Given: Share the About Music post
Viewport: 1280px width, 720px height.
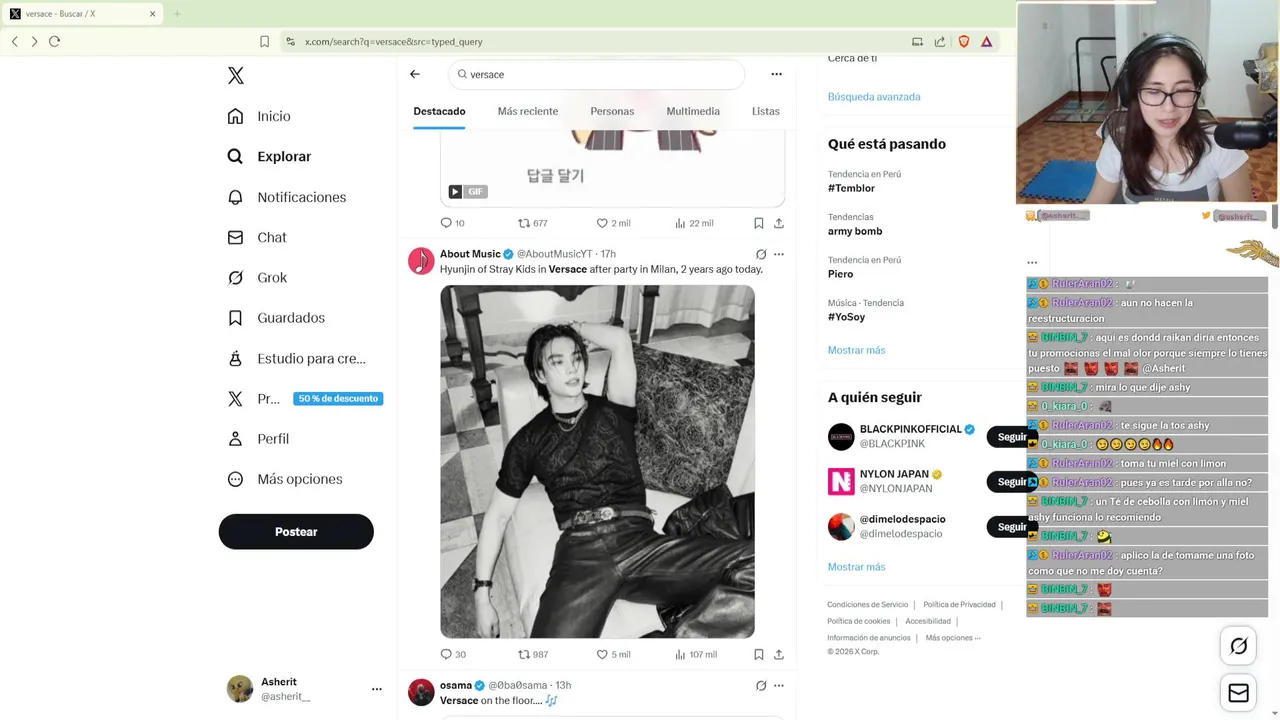Looking at the screenshot, I should (x=779, y=654).
